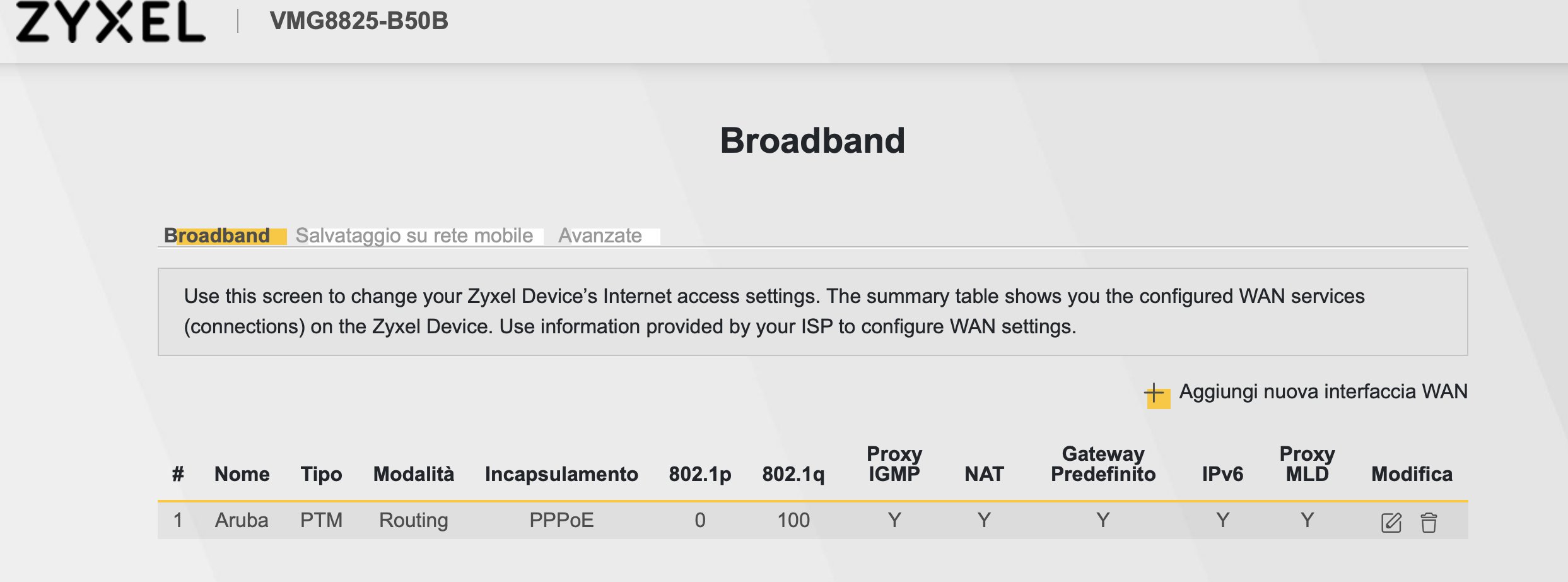
Task: Click the yellow plus icon to add a WAN interface
Action: 1157,395
